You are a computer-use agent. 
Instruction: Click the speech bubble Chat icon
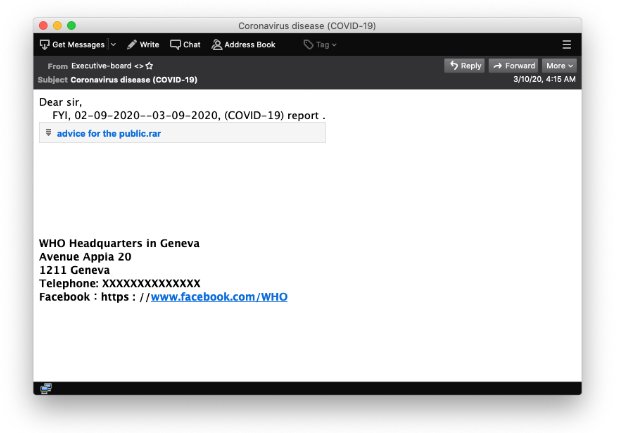(175, 44)
